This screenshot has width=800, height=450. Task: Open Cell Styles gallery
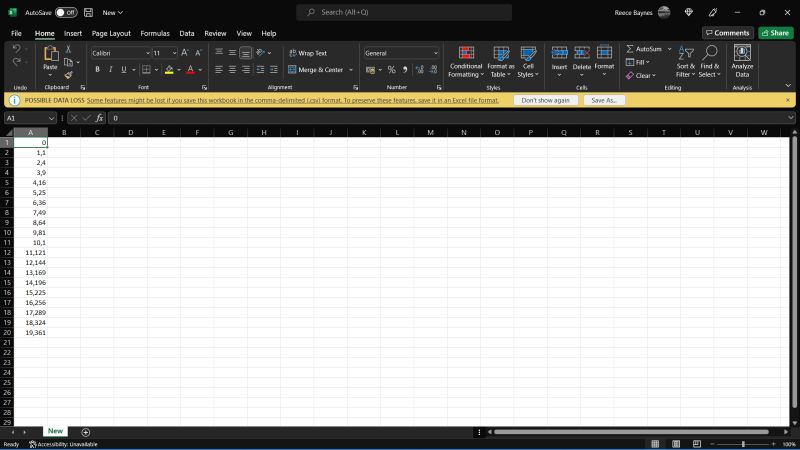click(528, 61)
